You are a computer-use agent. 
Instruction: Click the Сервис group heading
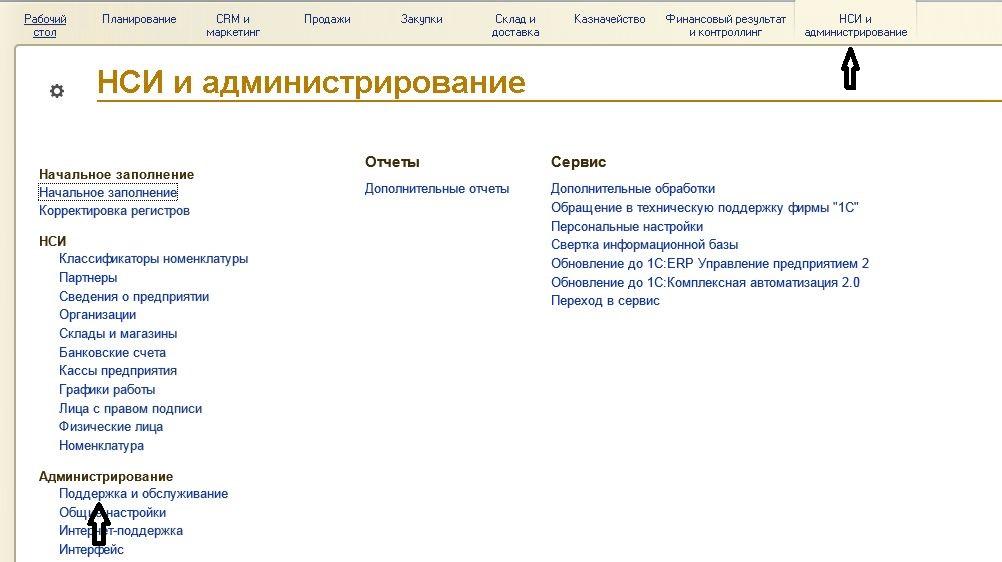tap(578, 162)
